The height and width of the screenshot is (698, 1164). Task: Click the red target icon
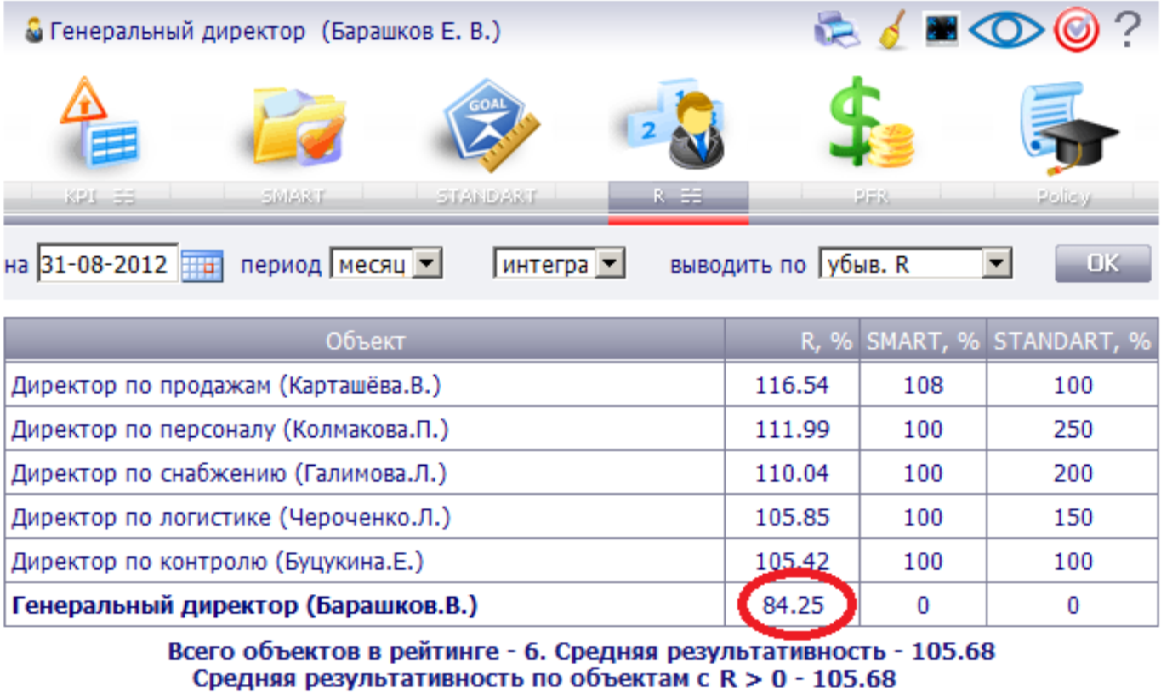(1076, 31)
